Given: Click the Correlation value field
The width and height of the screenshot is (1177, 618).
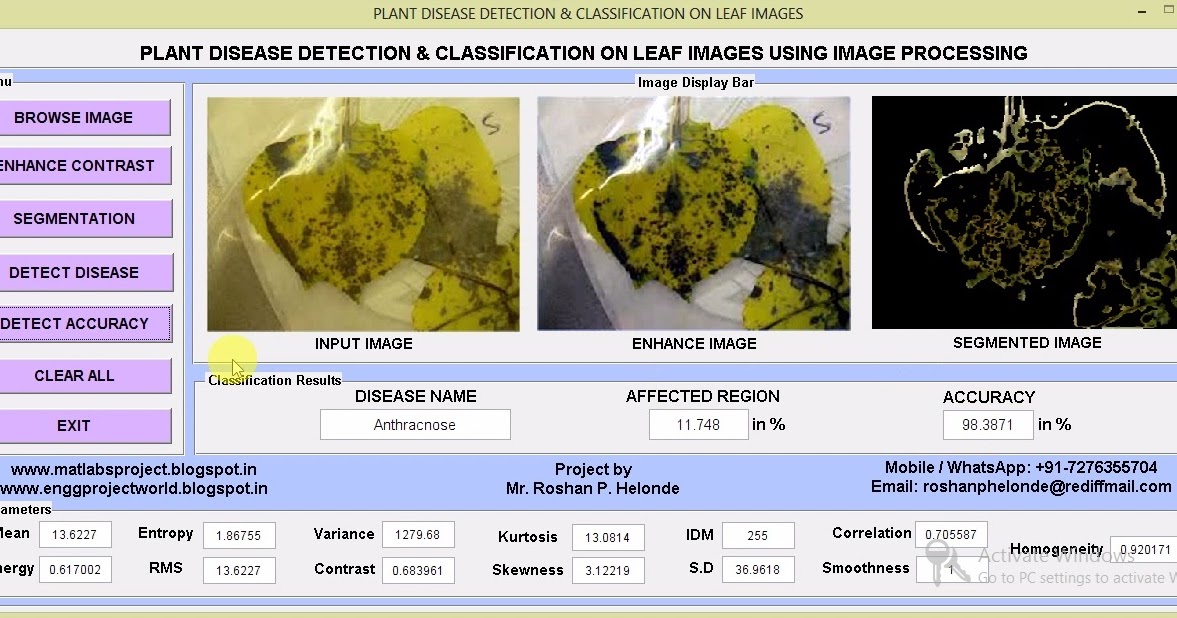Looking at the screenshot, I should [951, 533].
